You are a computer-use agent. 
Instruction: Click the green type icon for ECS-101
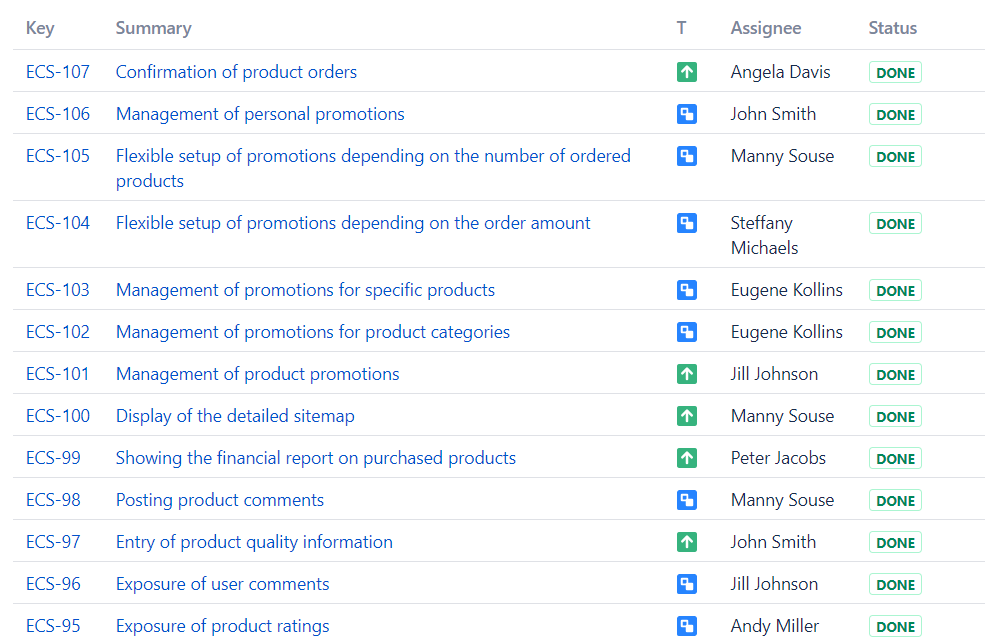(686, 374)
